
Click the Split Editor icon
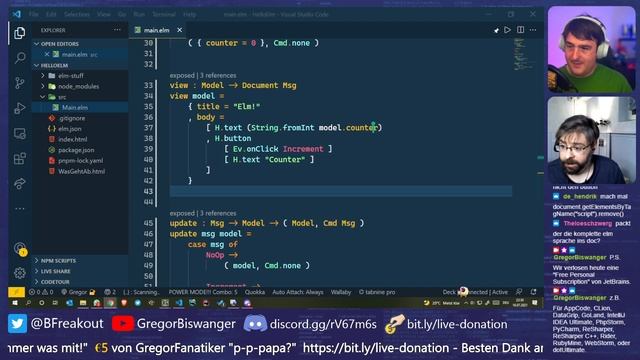point(520,30)
